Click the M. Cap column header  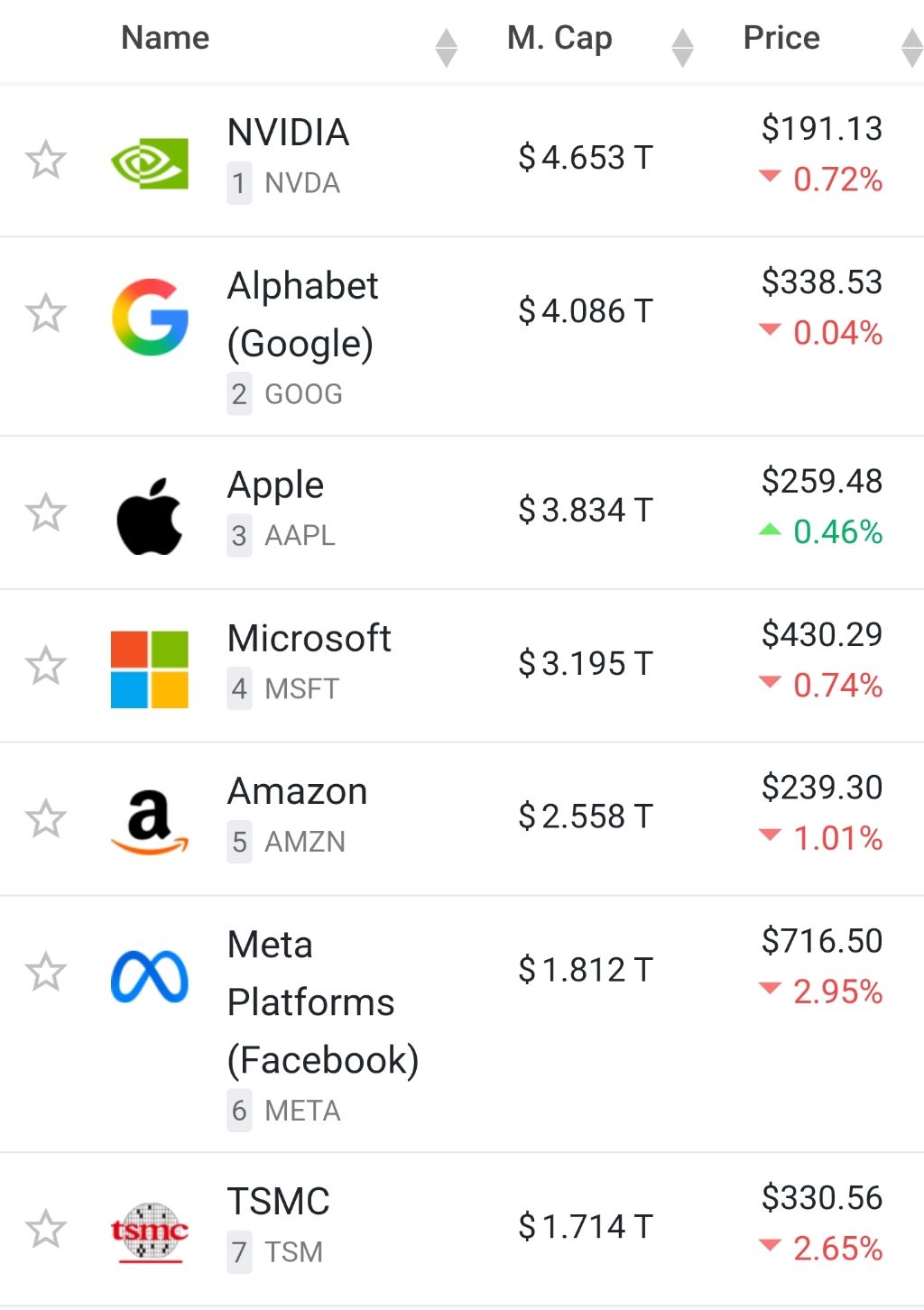pyautogui.click(x=559, y=38)
